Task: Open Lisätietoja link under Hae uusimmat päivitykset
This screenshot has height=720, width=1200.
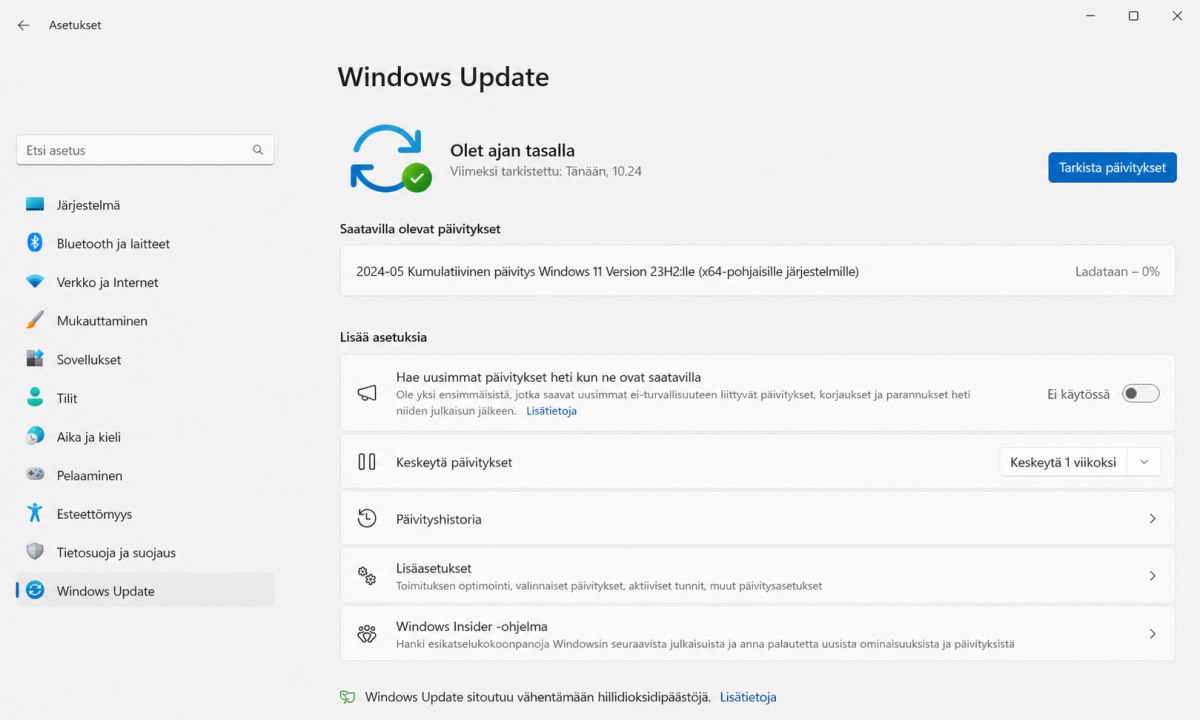Action: pos(551,411)
